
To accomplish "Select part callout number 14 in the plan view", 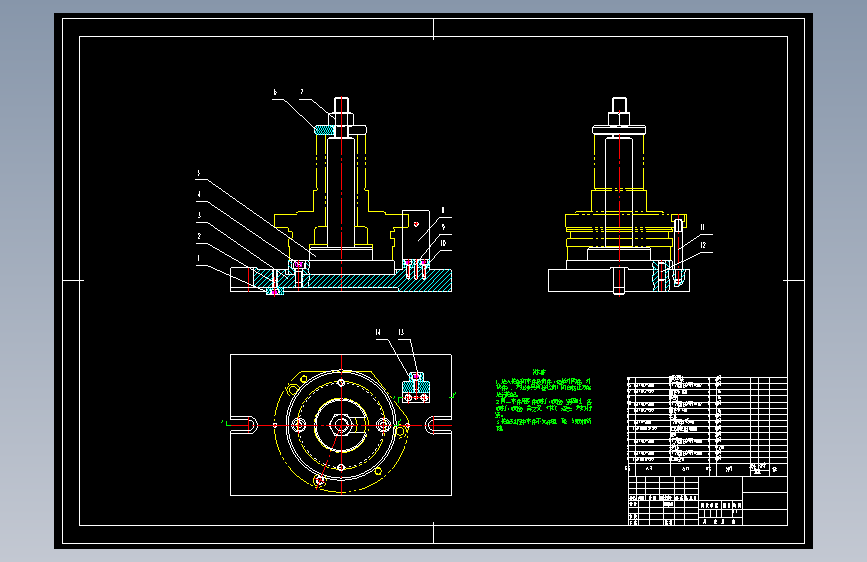I will [x=378, y=332].
